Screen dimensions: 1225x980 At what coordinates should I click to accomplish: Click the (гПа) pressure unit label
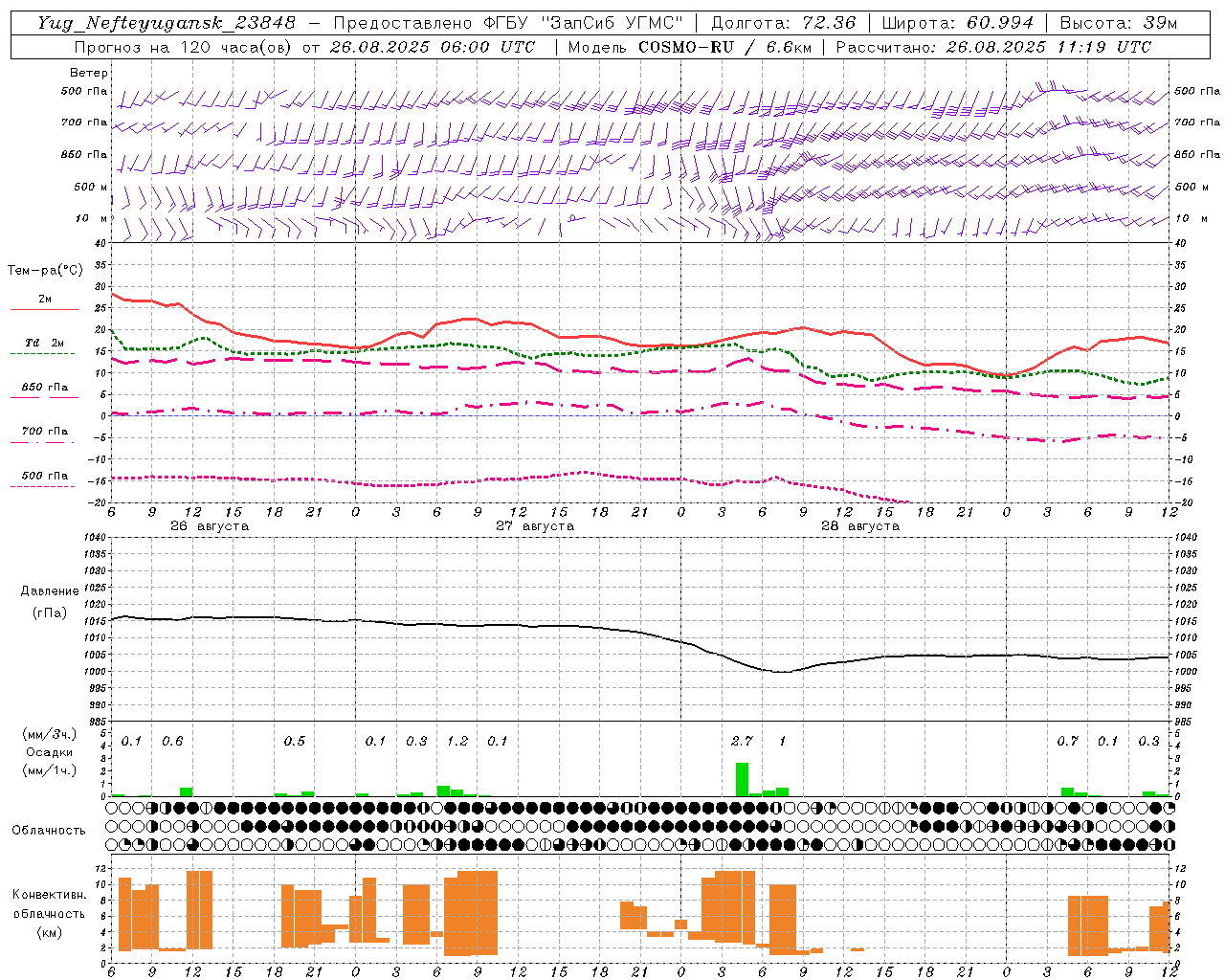50,613
